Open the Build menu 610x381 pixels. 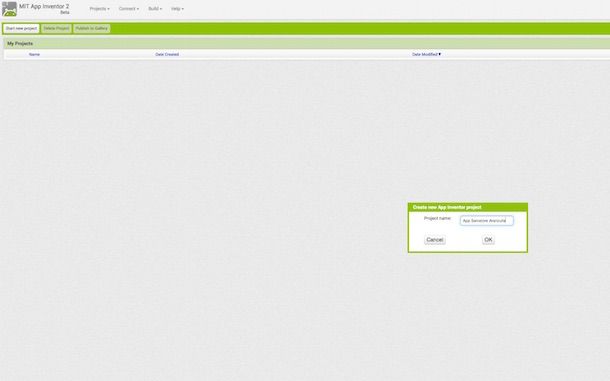[155, 9]
